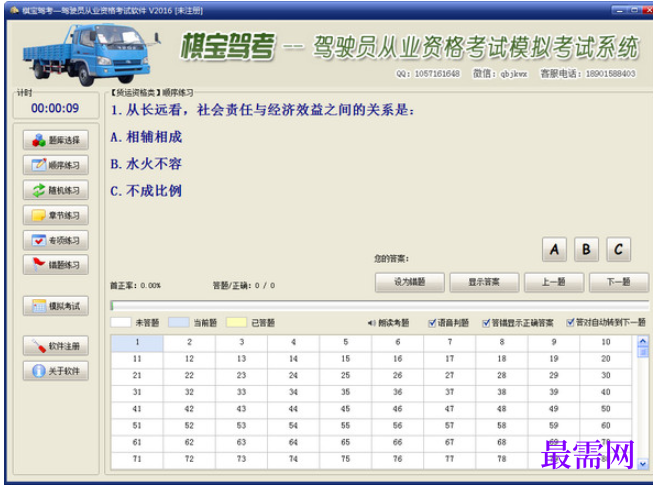Toggle the 语音判题 checkbox
The image size is (653, 486).
point(432,323)
